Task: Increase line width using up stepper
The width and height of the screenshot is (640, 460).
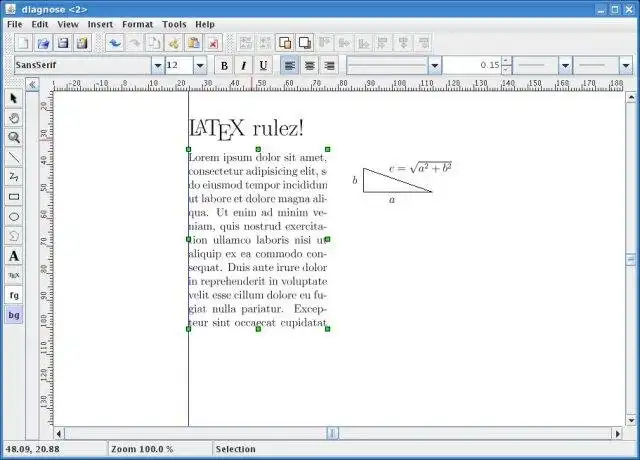Action: coord(506,61)
